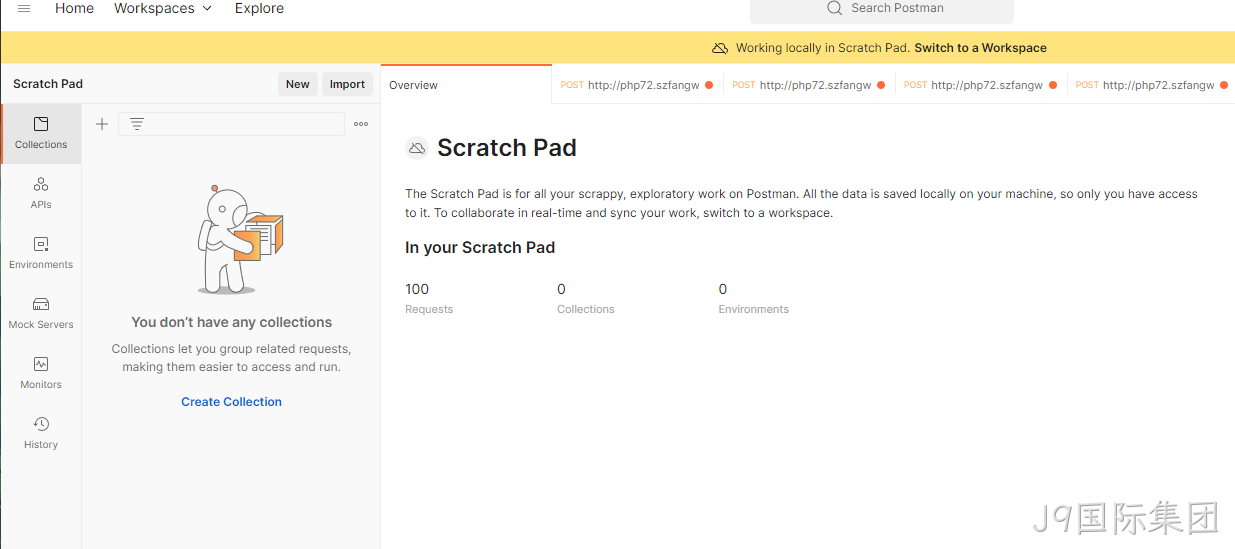1235x549 pixels.
Task: Click the cloud-off icon in the banner
Action: [x=719, y=48]
